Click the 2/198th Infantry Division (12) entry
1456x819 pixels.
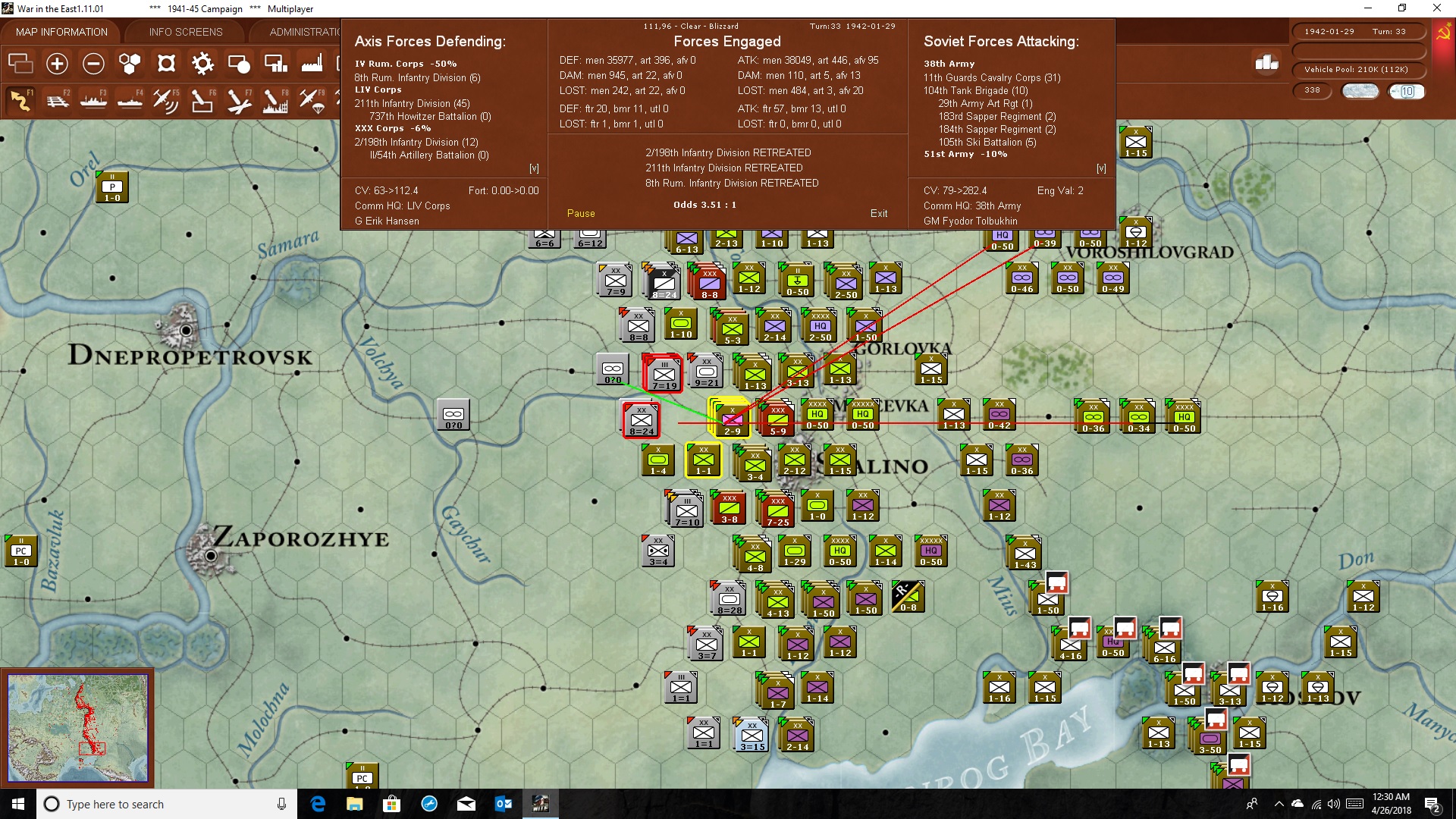click(416, 142)
